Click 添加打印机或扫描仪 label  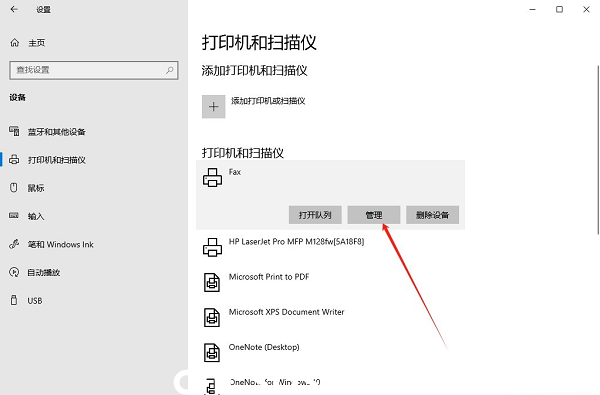268,101
